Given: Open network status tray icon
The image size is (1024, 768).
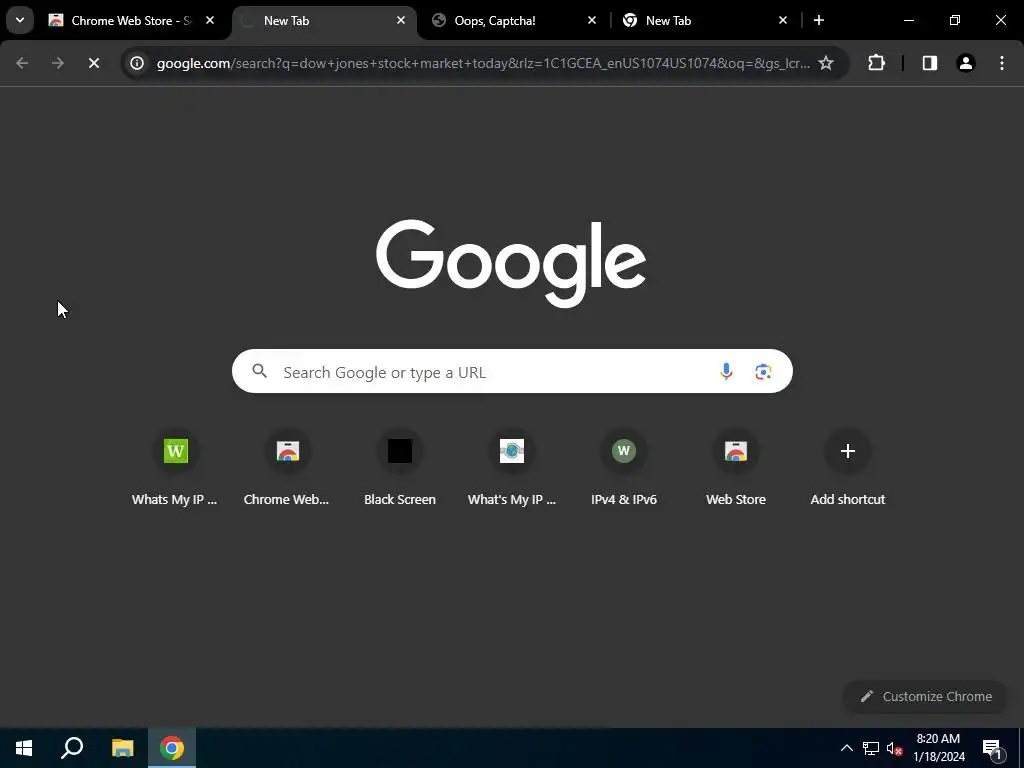Looking at the screenshot, I should point(871,748).
